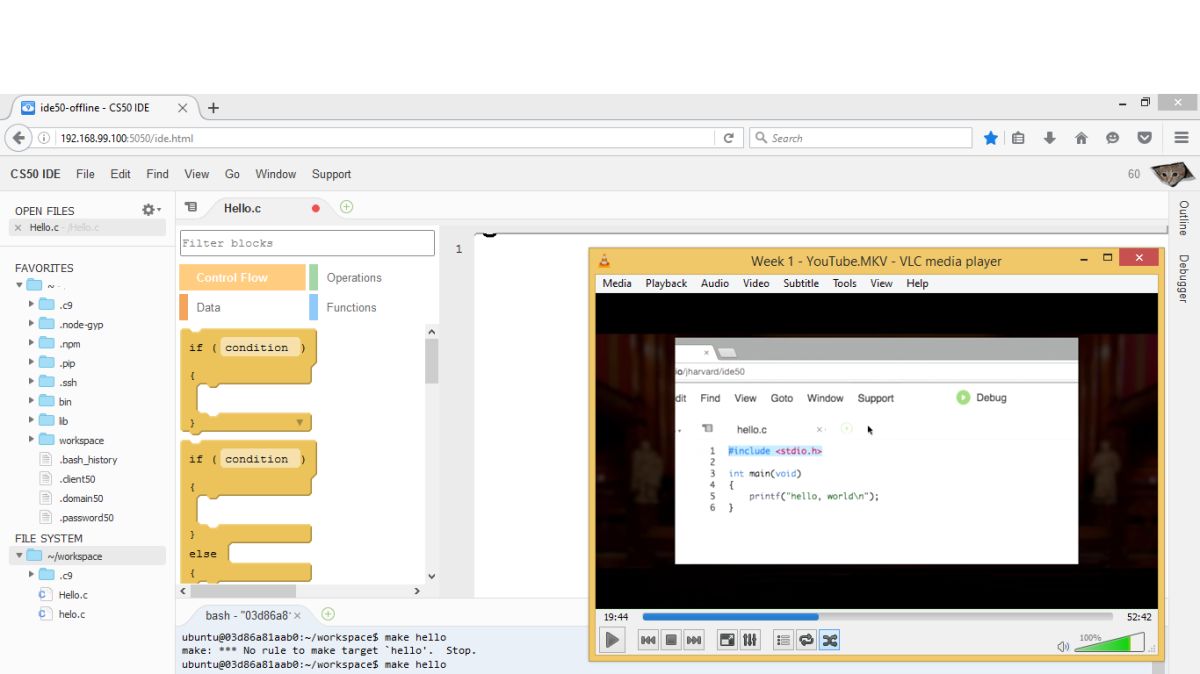Click the CS50 IDE logo label

(x=35, y=174)
